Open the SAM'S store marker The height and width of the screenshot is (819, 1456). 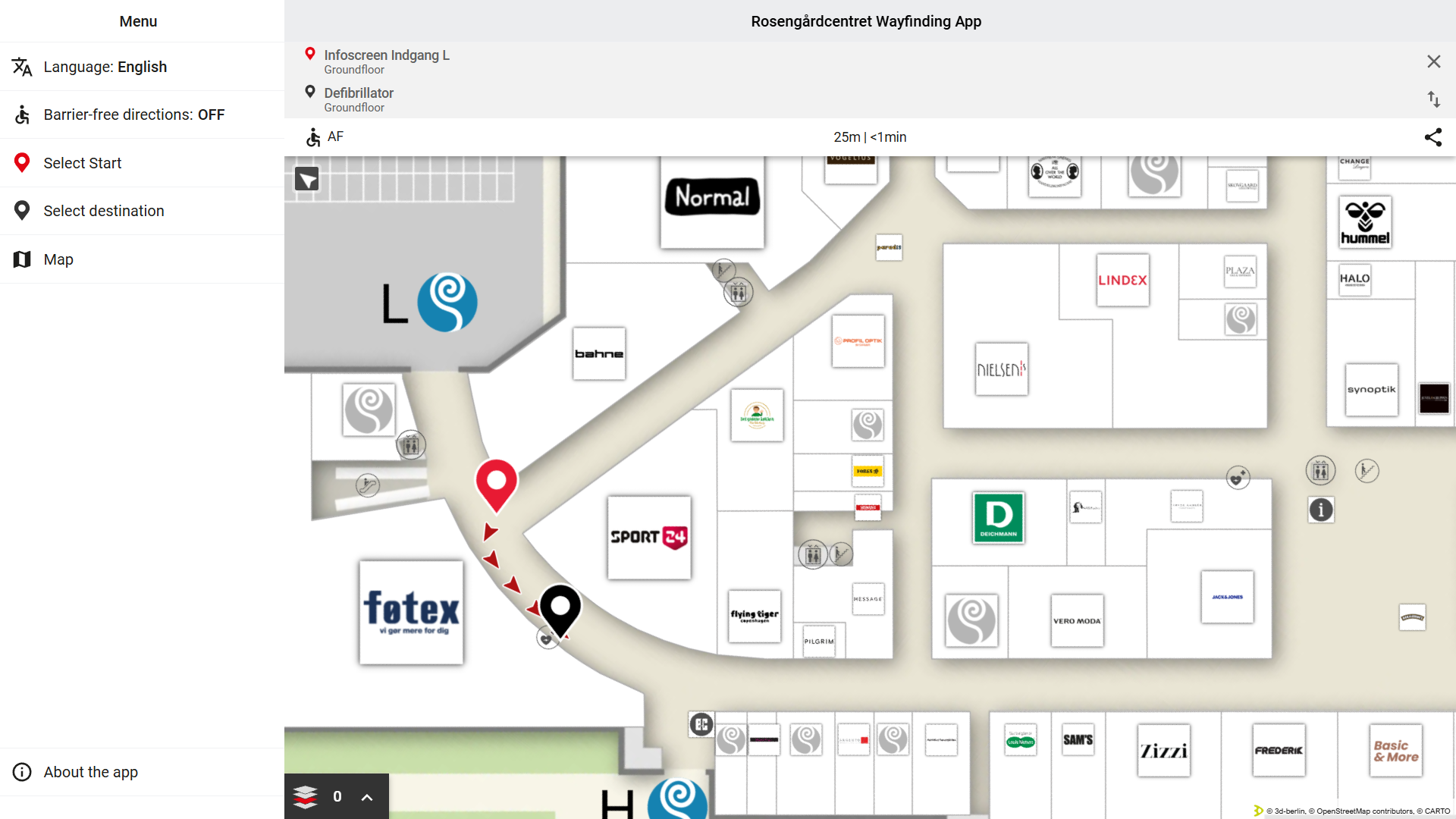click(1078, 740)
